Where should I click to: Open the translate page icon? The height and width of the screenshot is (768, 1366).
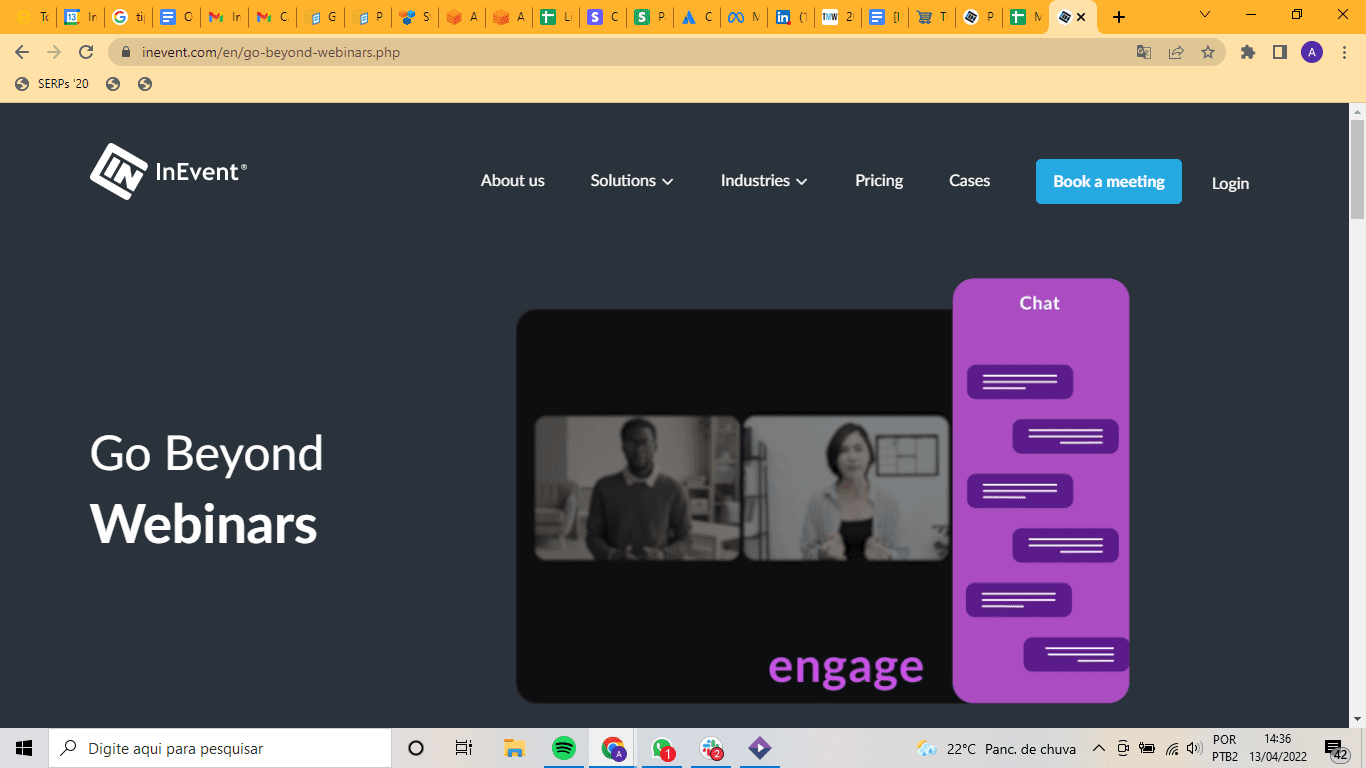click(1144, 52)
